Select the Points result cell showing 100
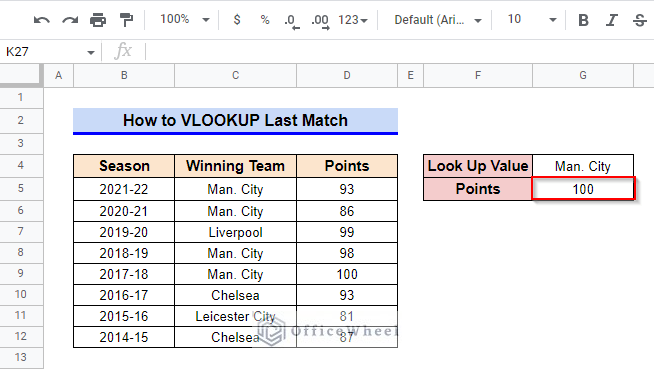The width and height of the screenshot is (654, 369). tap(583, 189)
